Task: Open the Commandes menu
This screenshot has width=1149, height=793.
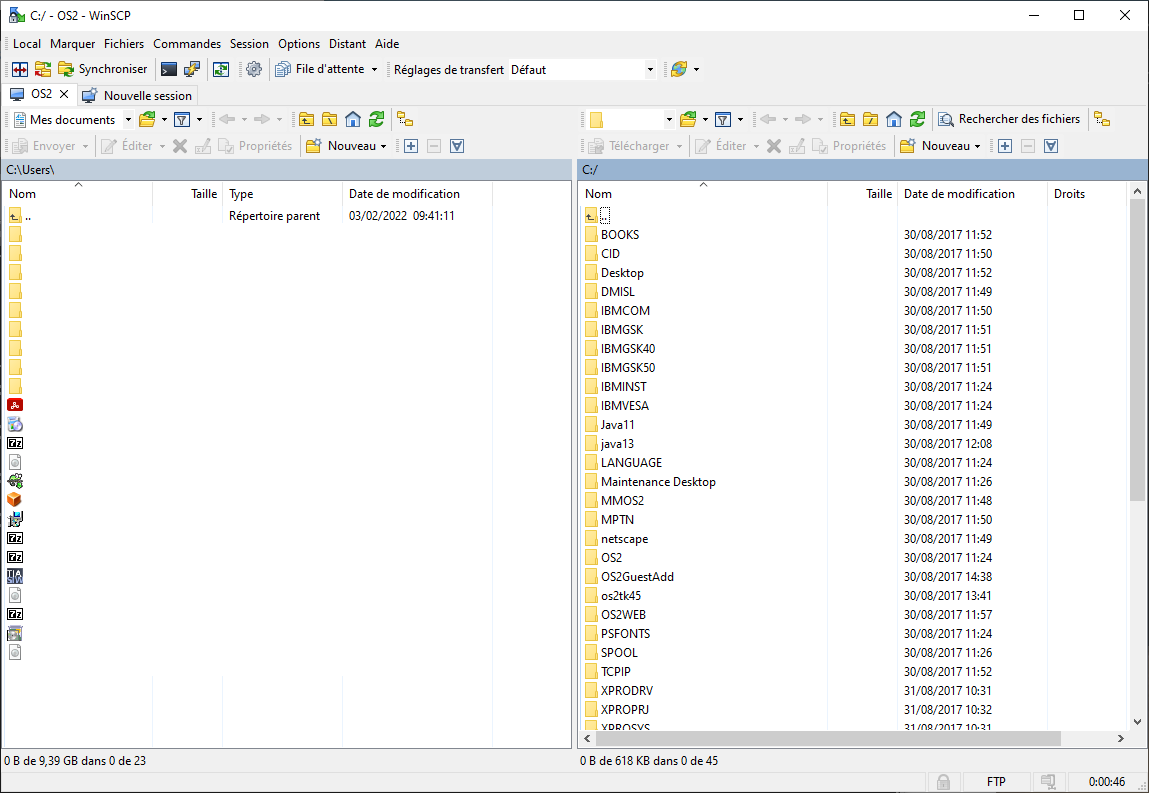Action: click(187, 44)
